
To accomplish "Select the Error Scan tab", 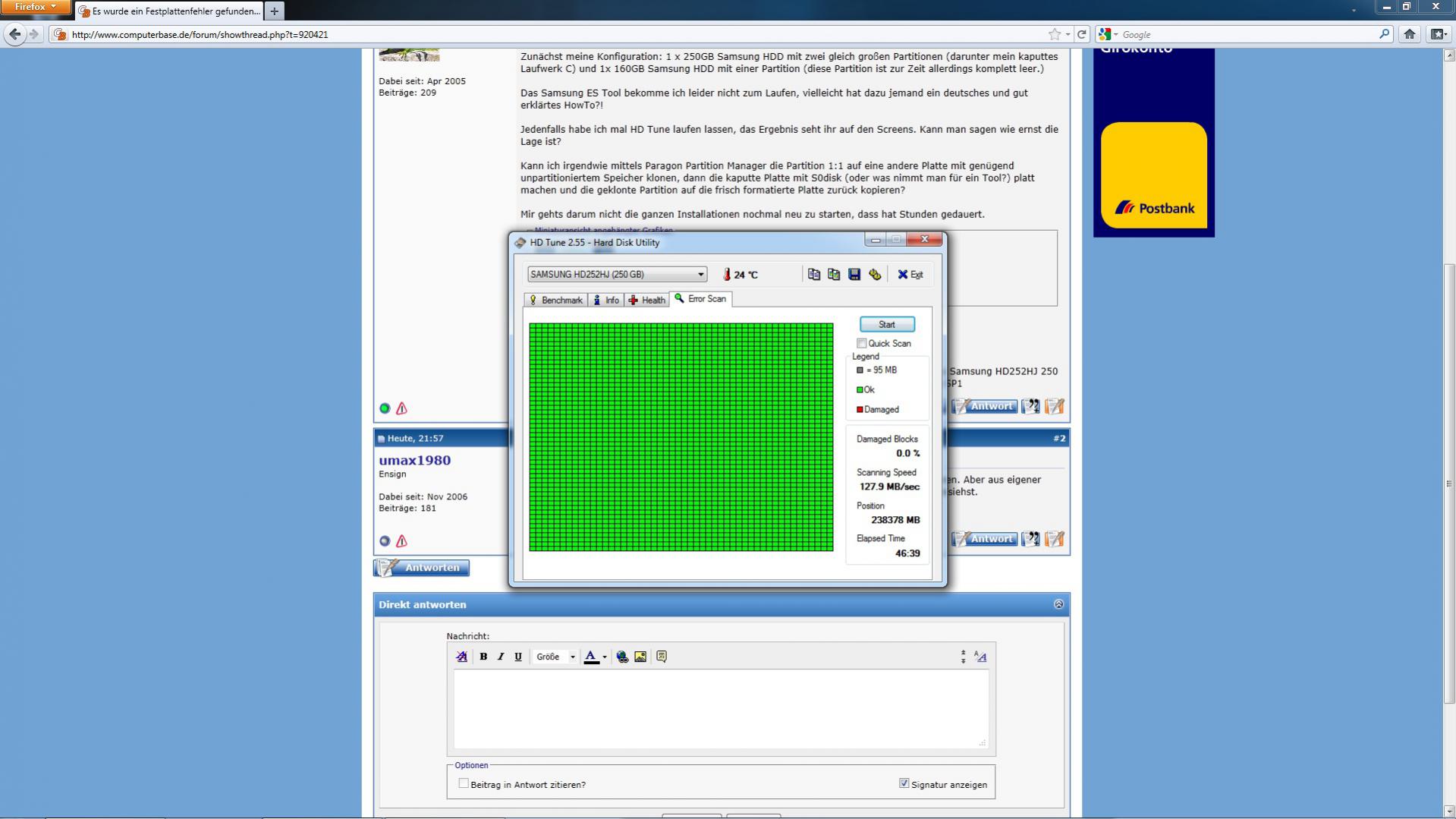I will pyautogui.click(x=700, y=299).
